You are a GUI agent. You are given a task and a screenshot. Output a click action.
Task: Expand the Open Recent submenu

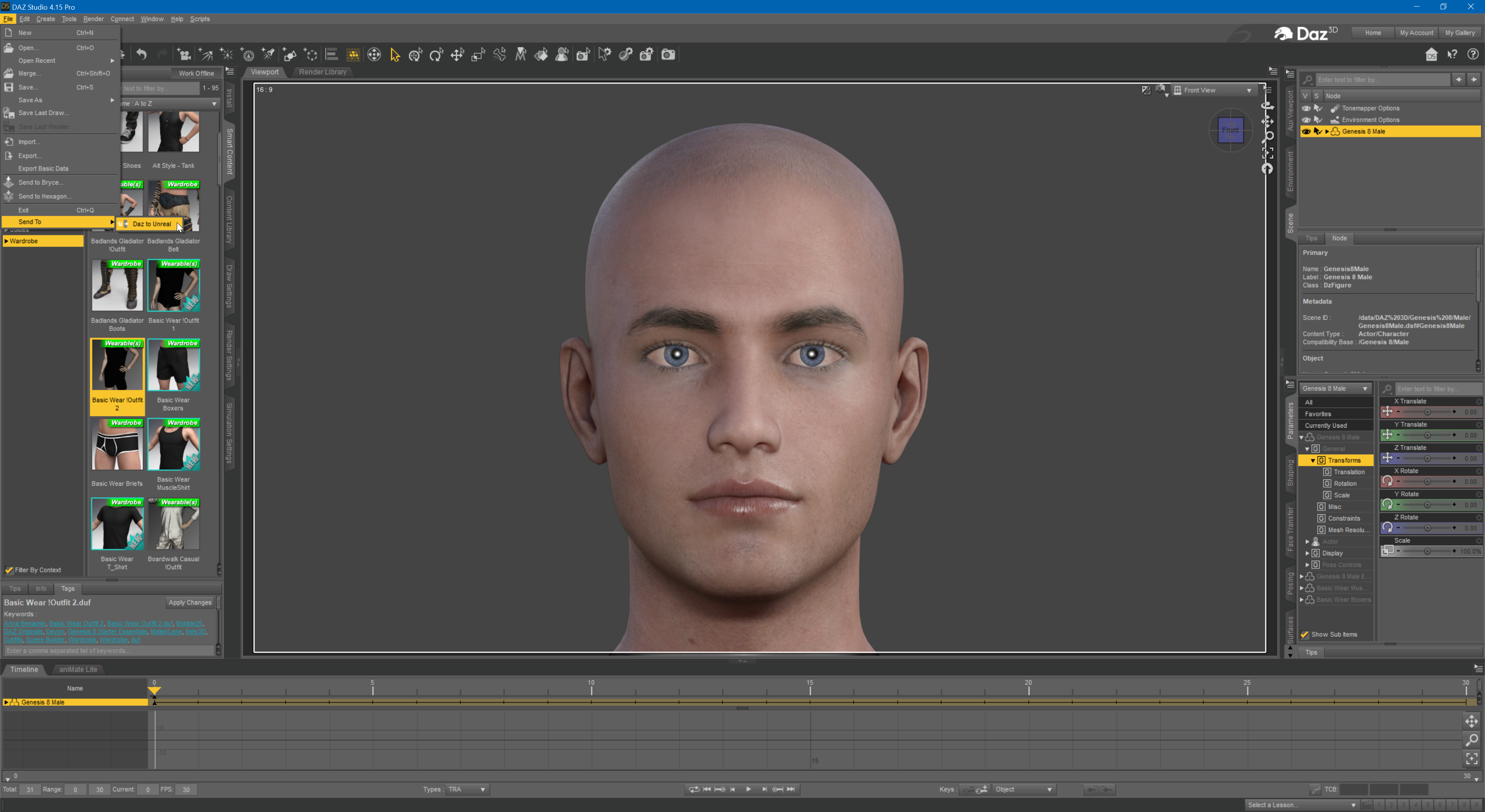pos(60,60)
